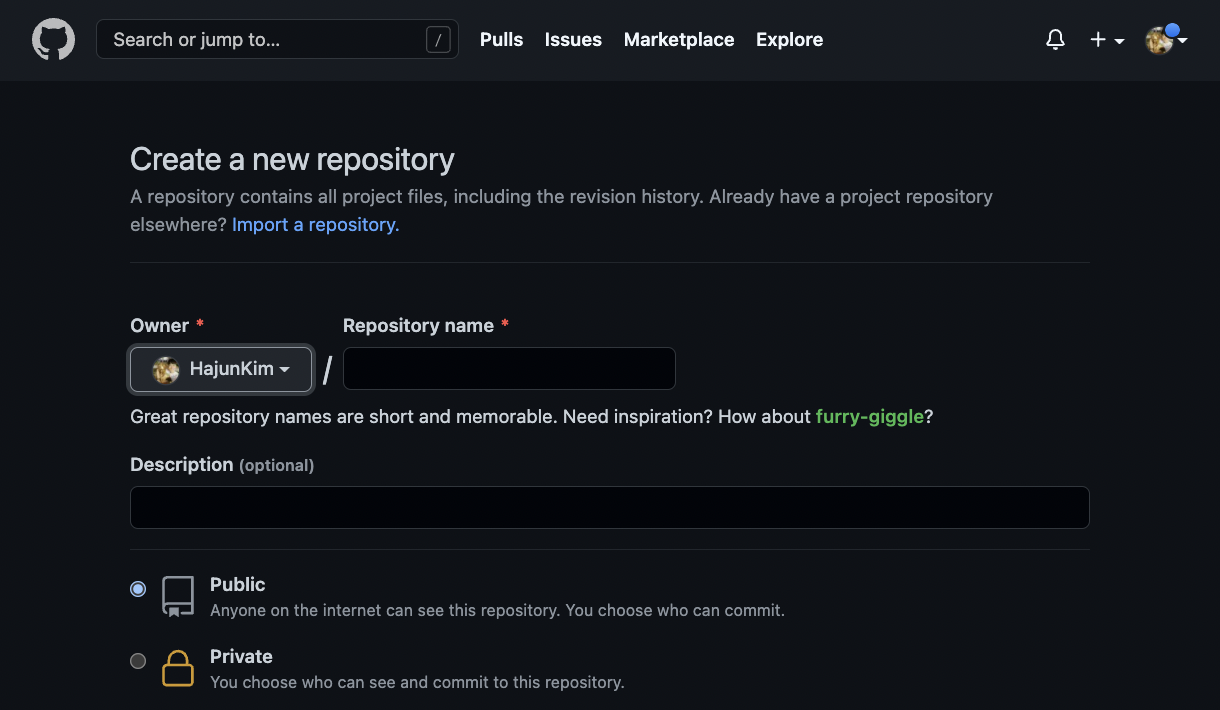The image size is (1220, 710).
Task: Click HajunKim's avatar in Owner button
Action: click(x=165, y=370)
